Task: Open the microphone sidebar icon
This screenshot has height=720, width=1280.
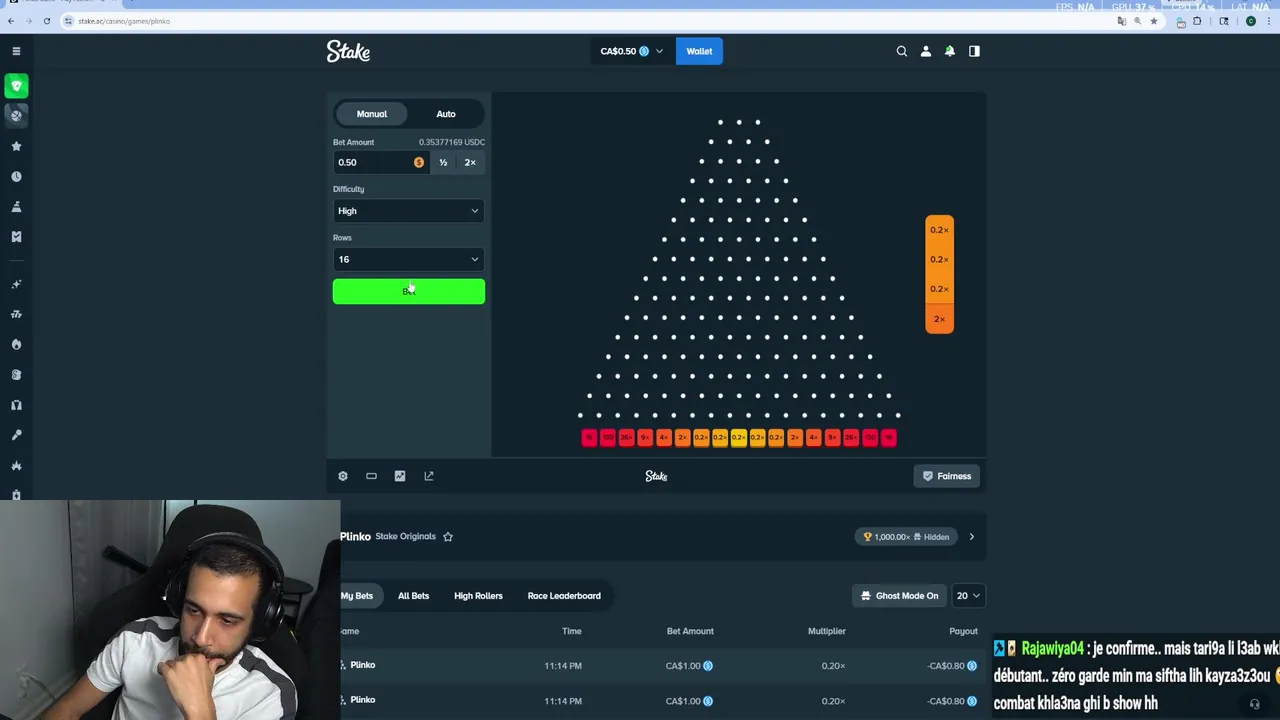Action: click(16, 435)
